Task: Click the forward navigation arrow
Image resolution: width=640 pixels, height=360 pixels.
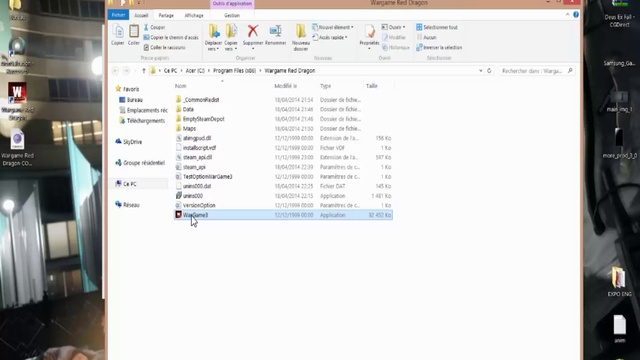Action: (x=126, y=71)
